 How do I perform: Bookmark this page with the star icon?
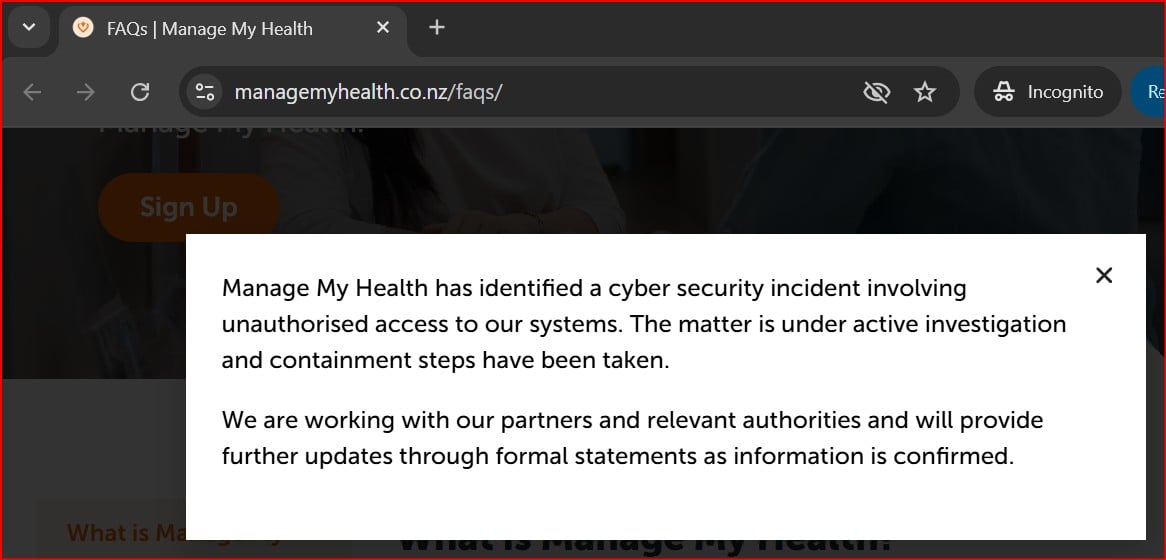(925, 92)
